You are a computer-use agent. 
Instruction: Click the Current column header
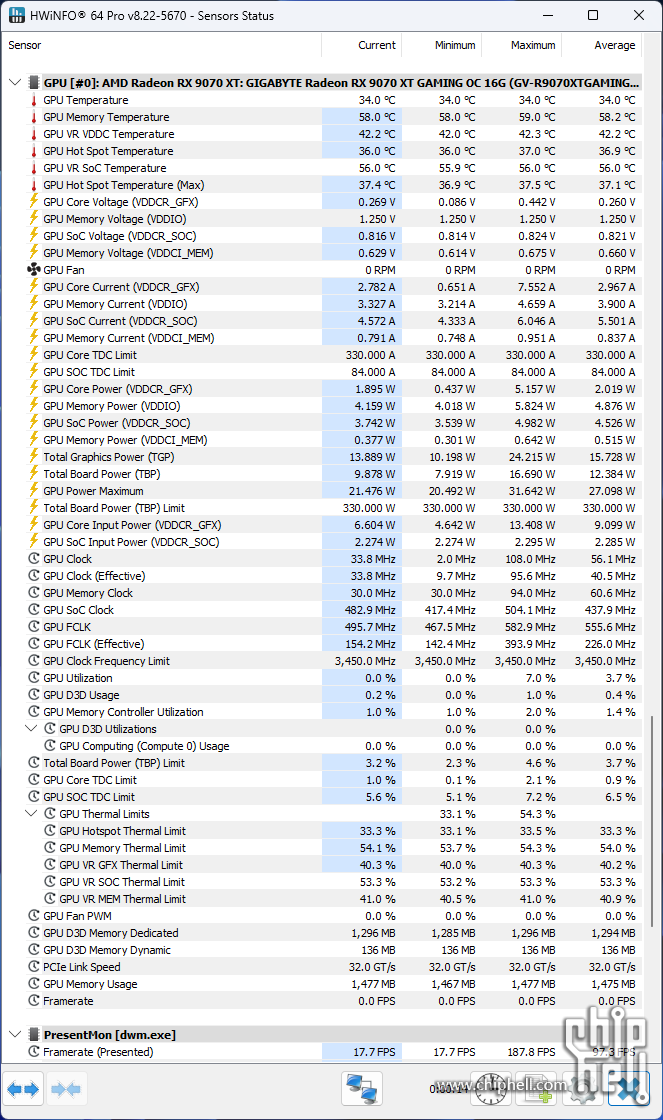tap(362, 45)
